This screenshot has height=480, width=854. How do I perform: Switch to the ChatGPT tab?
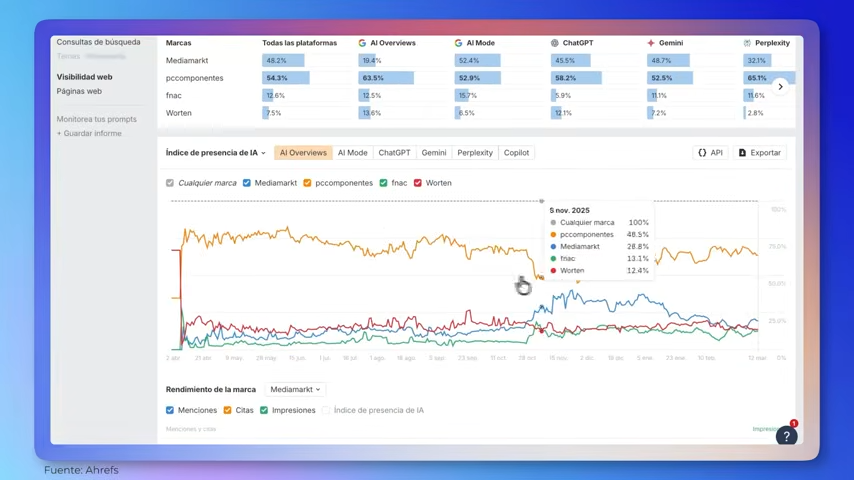pyautogui.click(x=394, y=153)
